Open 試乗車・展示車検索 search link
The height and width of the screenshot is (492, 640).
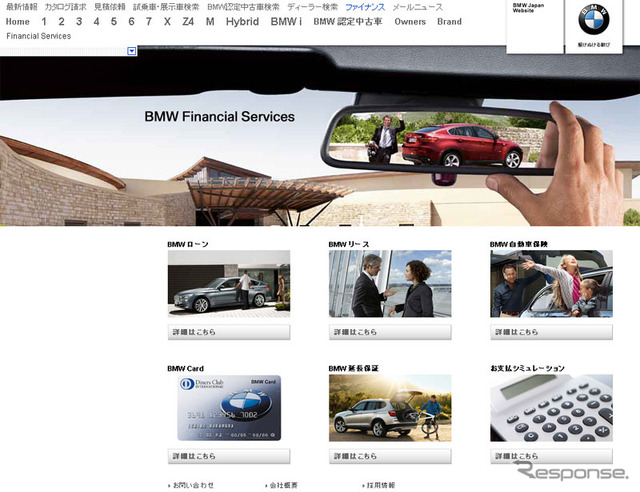(166, 7)
